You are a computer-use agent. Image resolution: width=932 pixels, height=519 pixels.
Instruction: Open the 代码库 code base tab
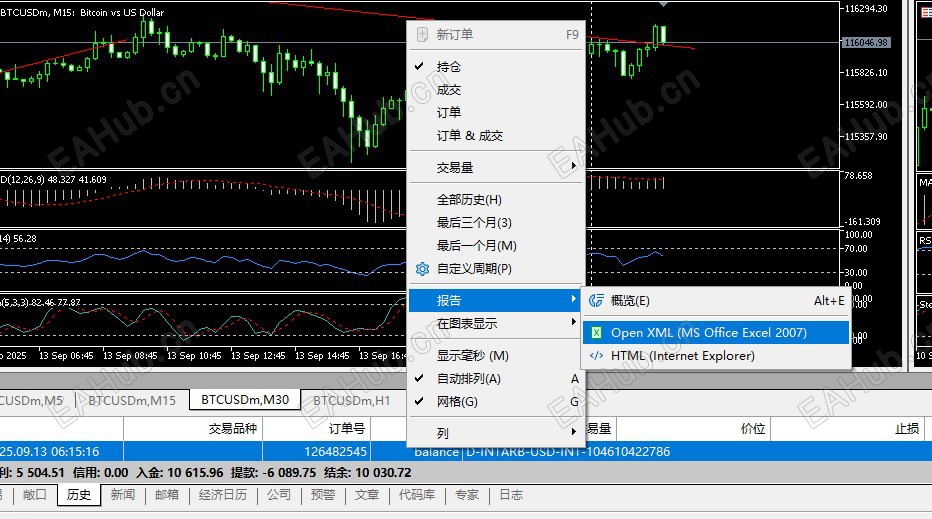point(417,495)
